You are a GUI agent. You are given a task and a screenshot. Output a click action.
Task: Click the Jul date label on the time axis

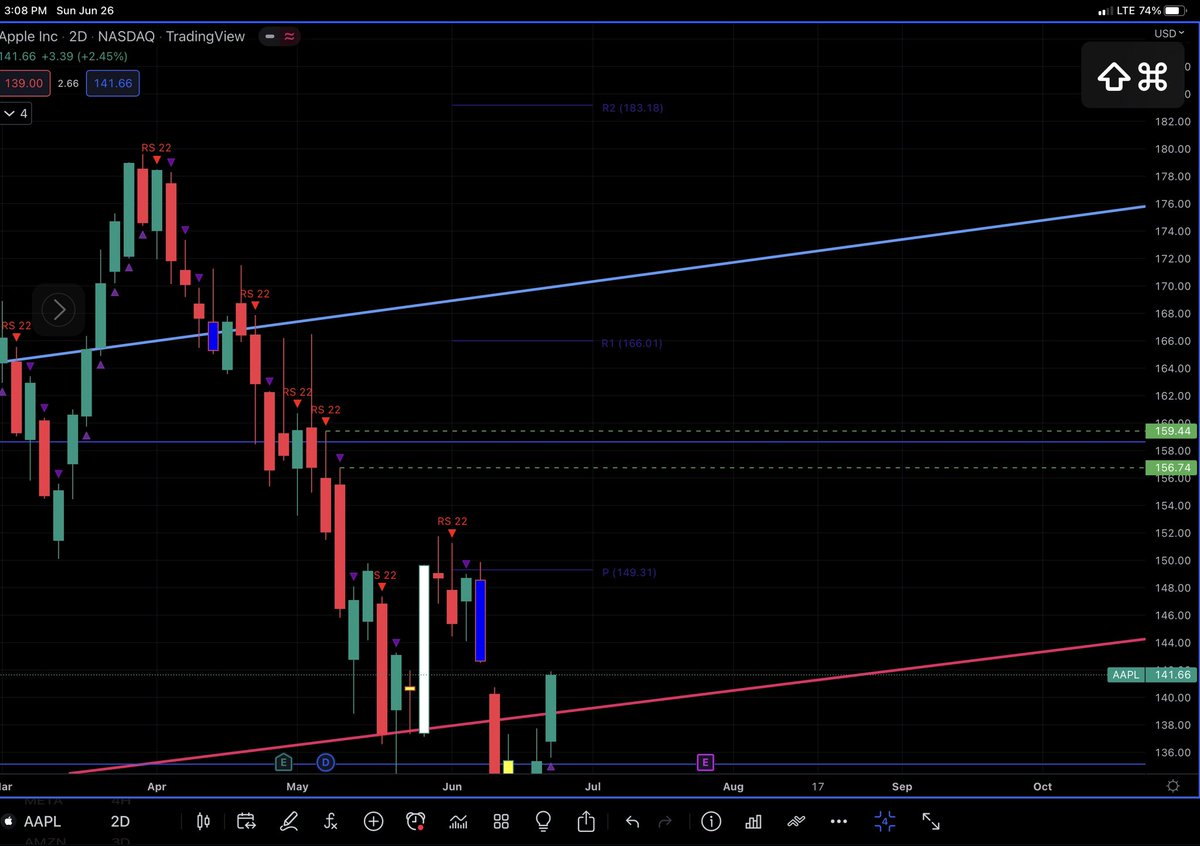[593, 787]
